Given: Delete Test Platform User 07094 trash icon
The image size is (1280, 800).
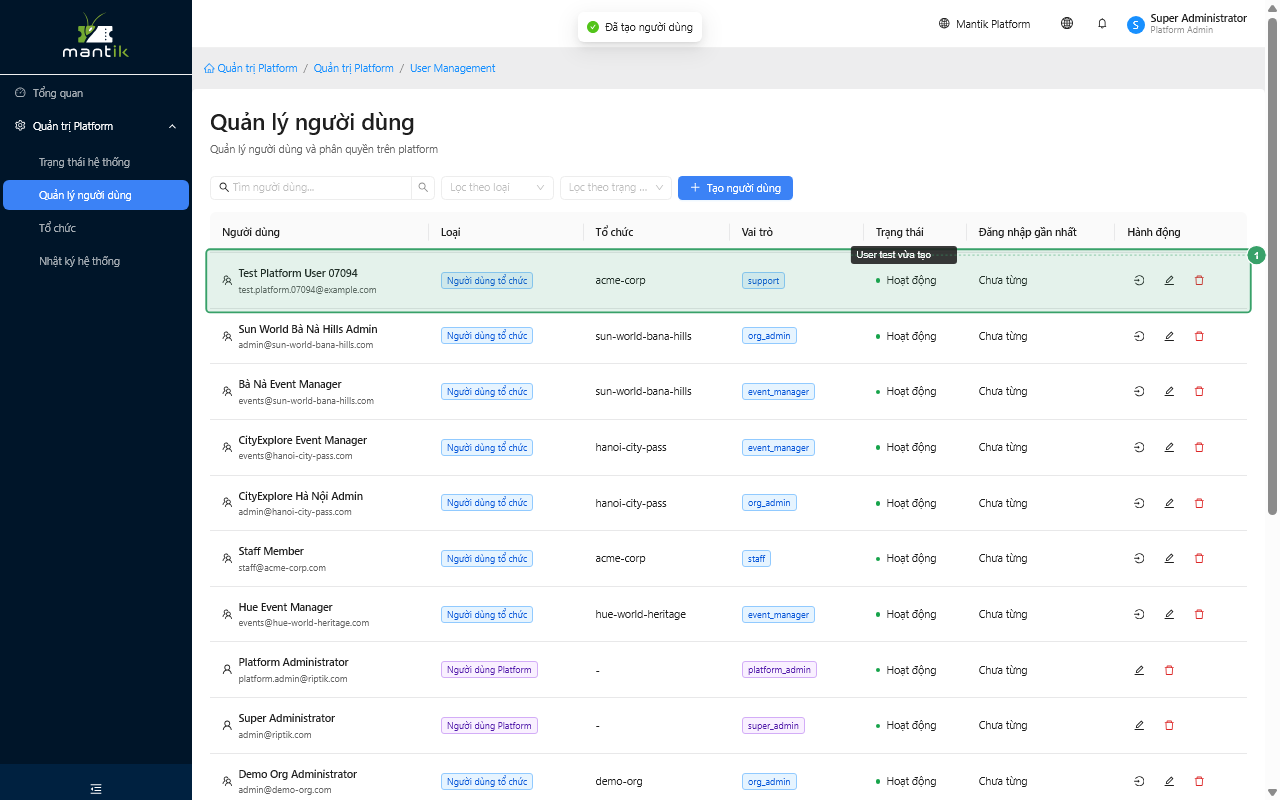Looking at the screenshot, I should 1199,280.
